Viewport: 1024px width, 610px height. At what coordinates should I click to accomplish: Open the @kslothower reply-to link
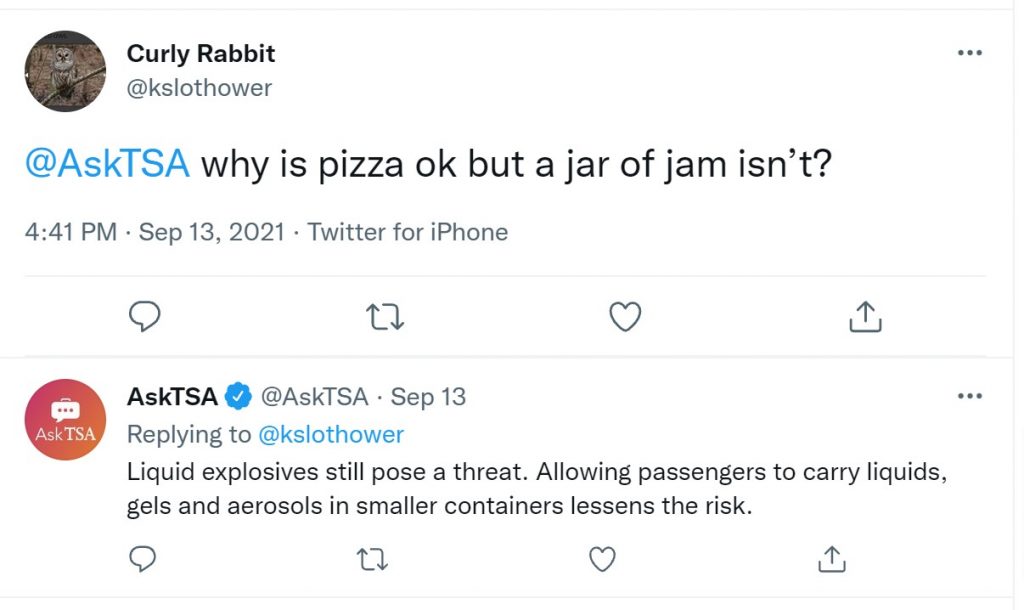click(331, 434)
